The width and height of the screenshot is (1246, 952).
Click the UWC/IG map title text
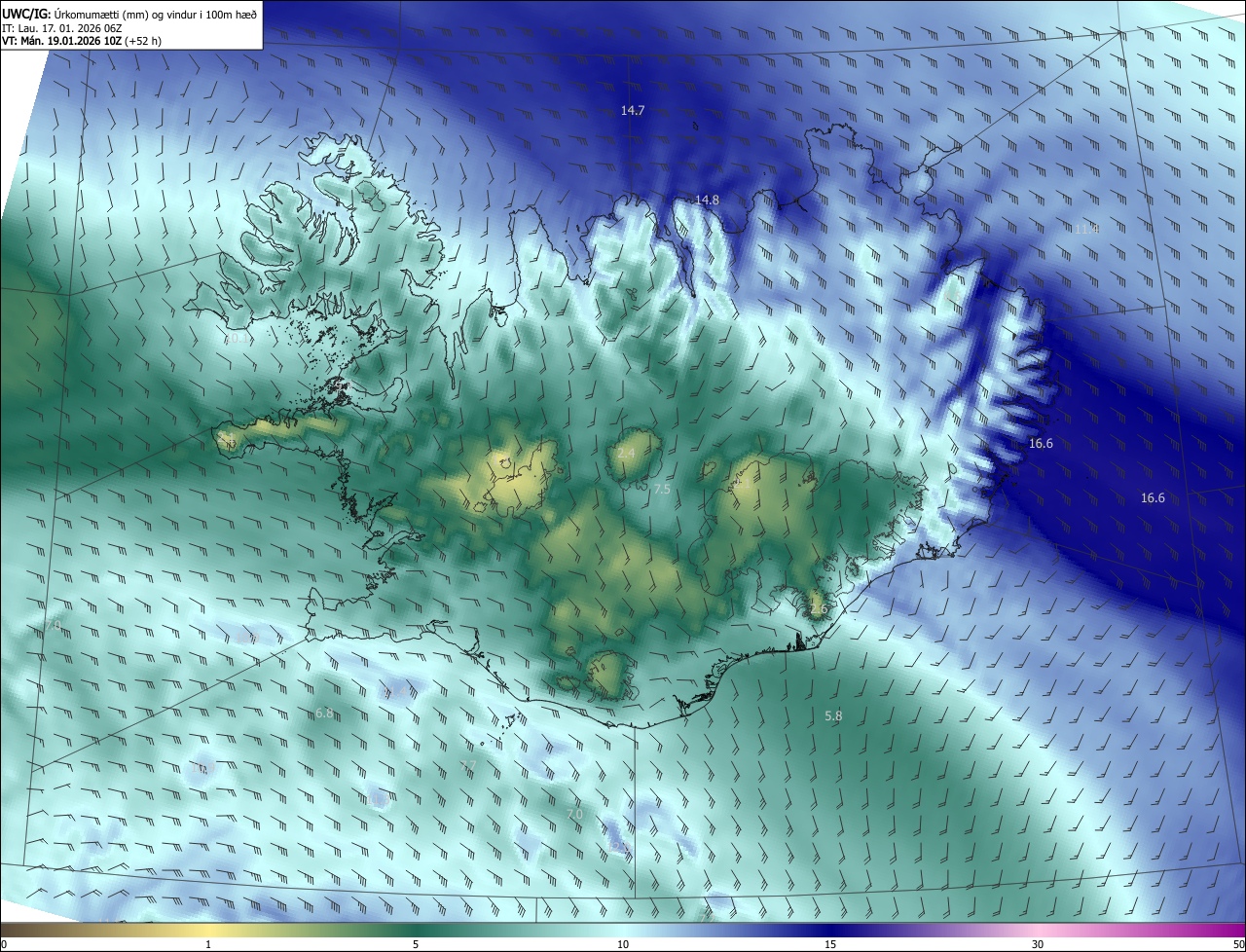pyautogui.click(x=129, y=14)
